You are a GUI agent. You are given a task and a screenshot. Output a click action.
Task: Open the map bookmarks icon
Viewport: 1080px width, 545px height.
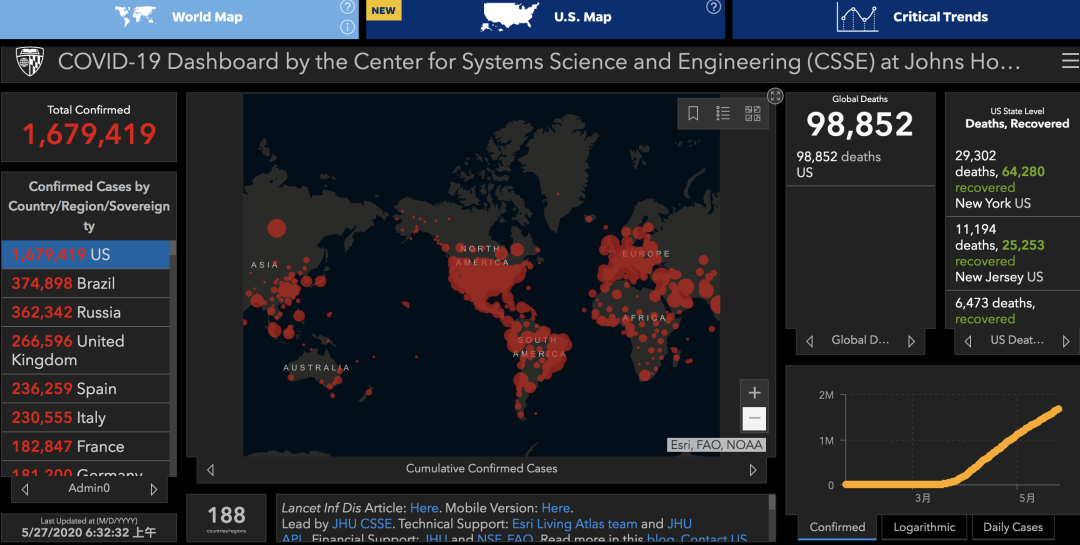point(694,113)
